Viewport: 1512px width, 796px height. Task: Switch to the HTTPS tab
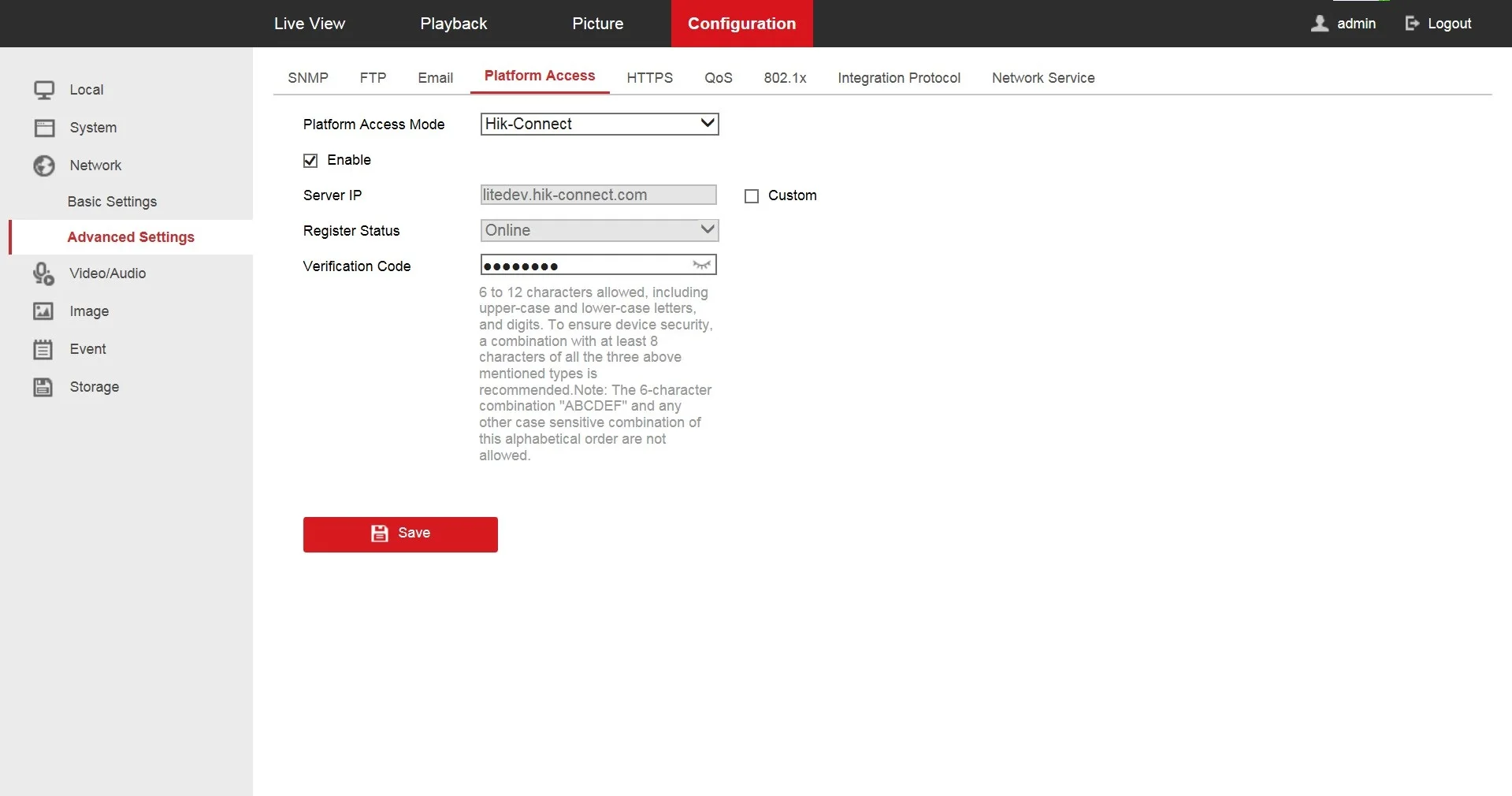coord(650,78)
